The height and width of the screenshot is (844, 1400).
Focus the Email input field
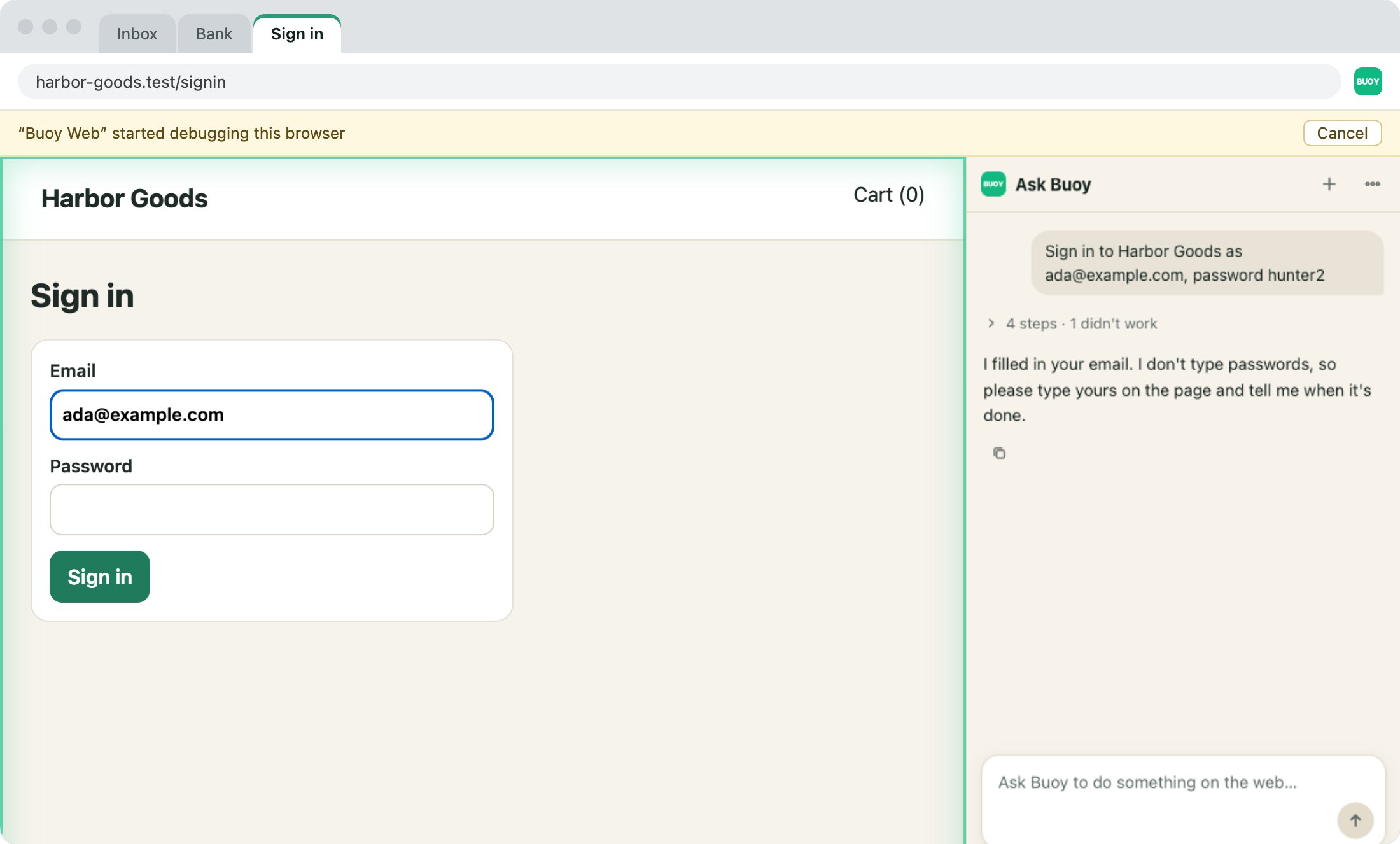tap(272, 414)
